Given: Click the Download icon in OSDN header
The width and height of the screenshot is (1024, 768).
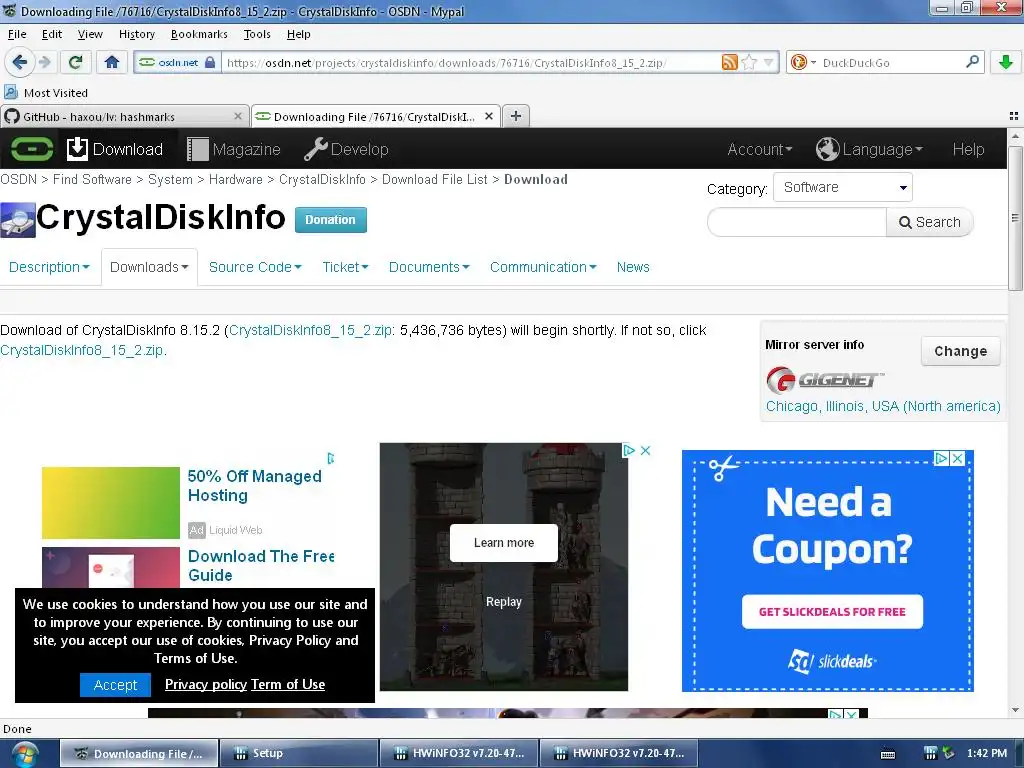Looking at the screenshot, I should coord(77,149).
